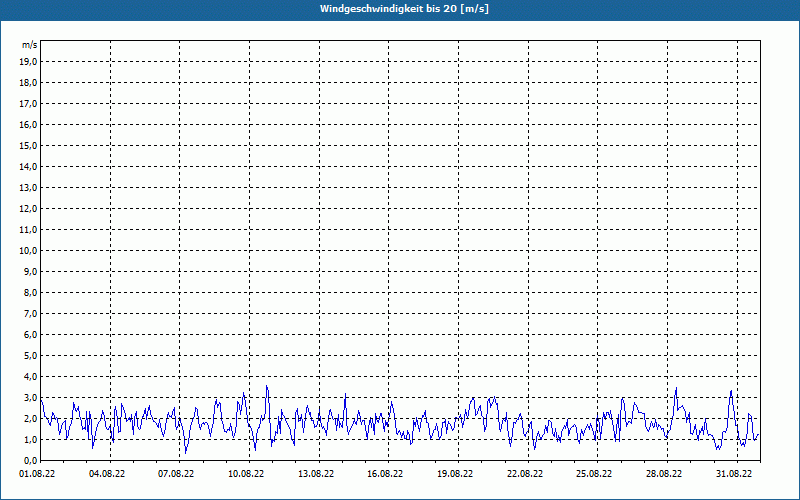Select the 04.08.22 date label
This screenshot has height=500, width=800.
tap(107, 474)
